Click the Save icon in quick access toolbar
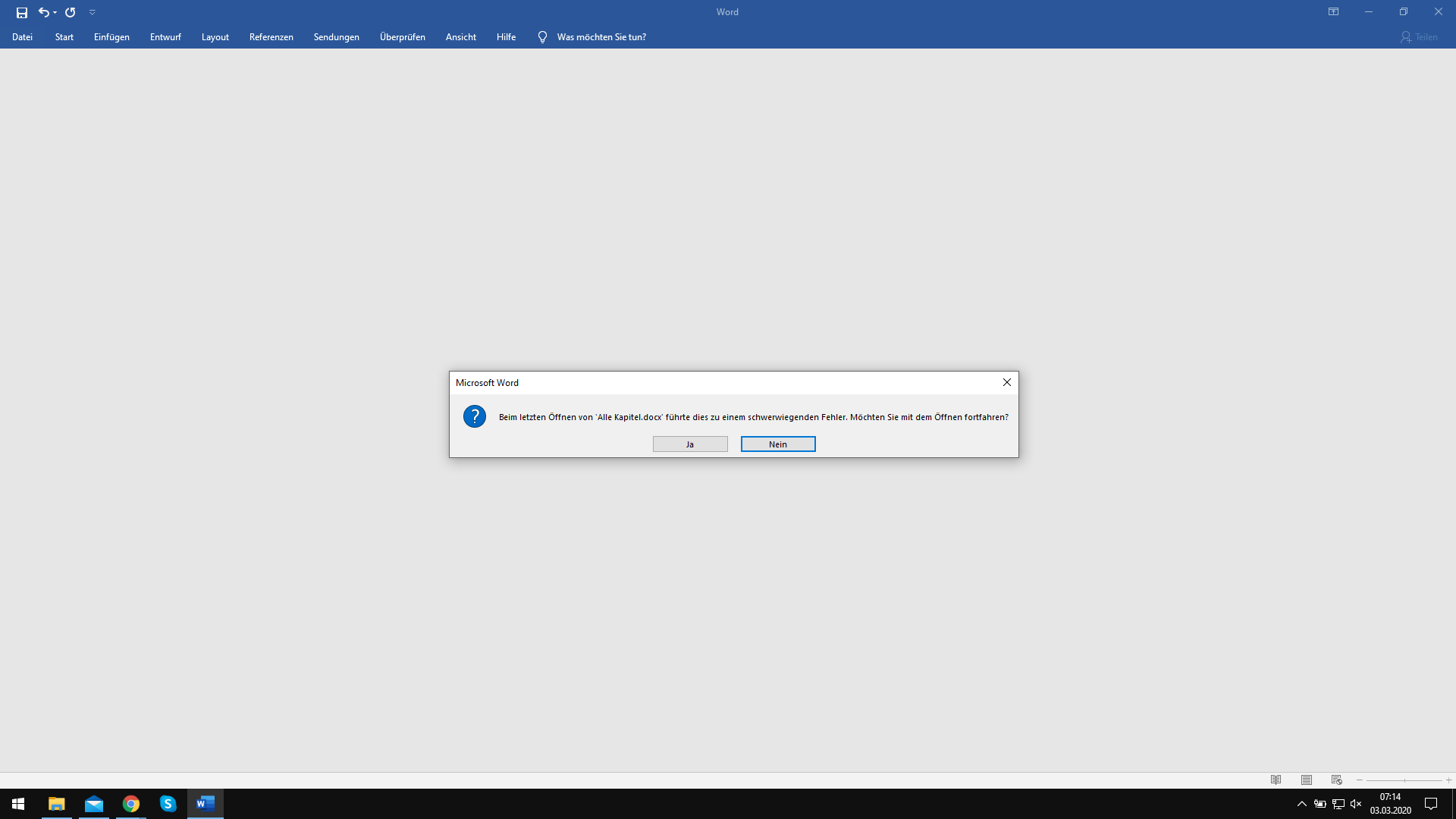 coord(22,12)
